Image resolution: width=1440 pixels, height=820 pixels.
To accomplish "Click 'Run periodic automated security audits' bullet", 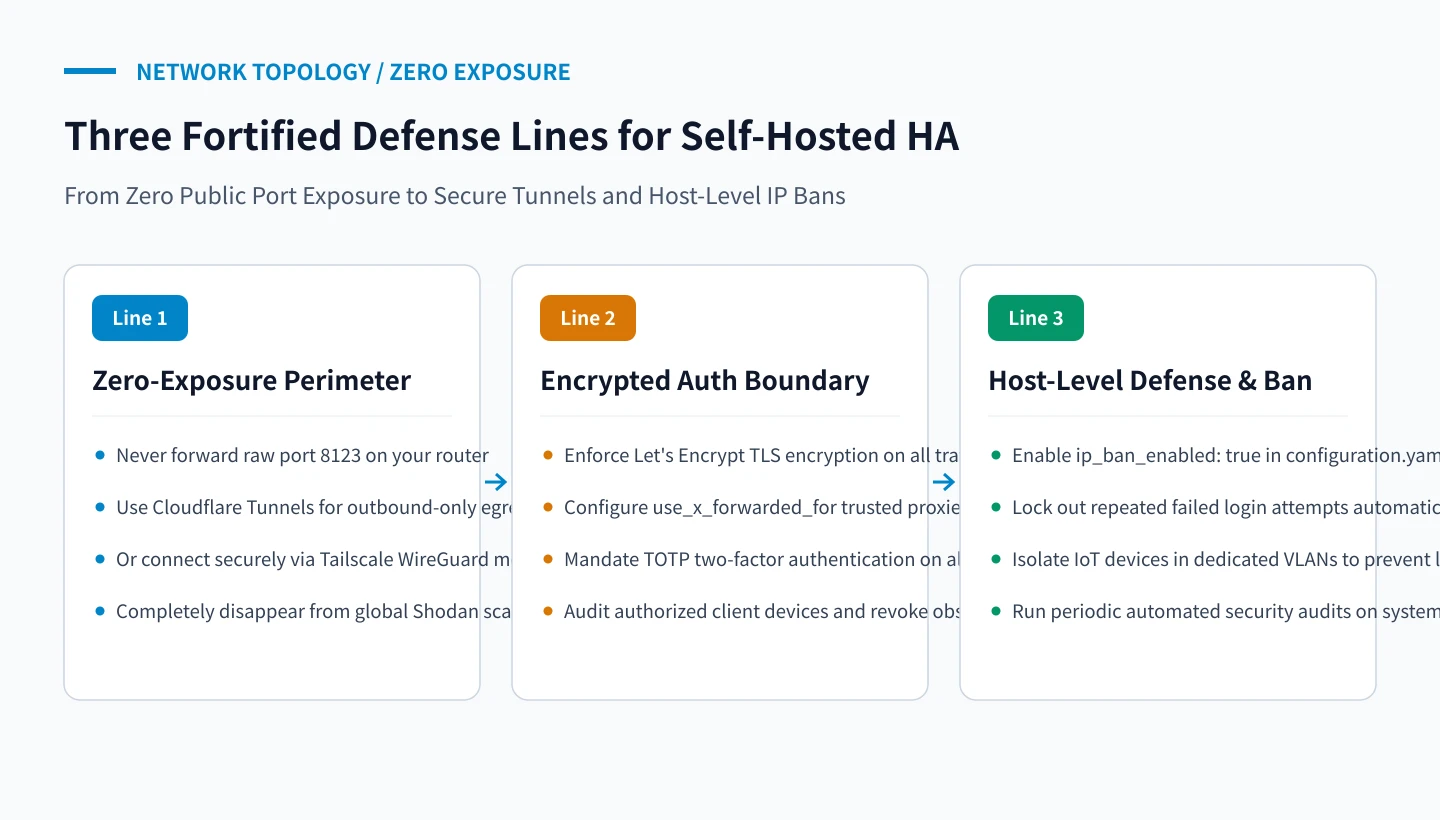I will [1226, 611].
